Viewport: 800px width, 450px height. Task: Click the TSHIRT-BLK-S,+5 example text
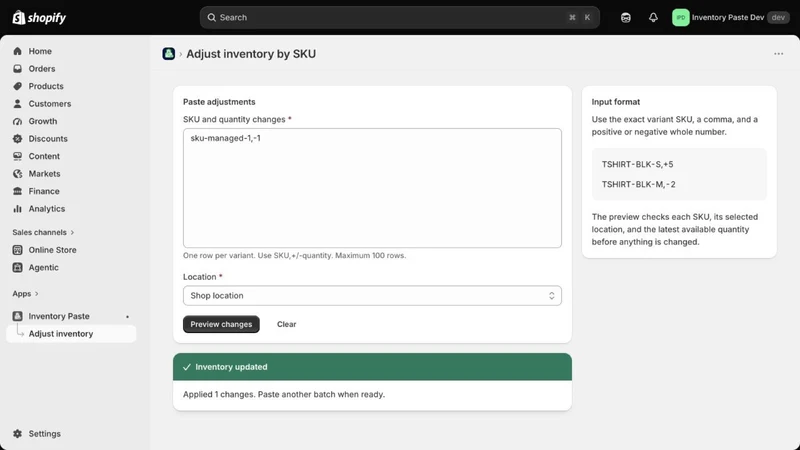(637, 164)
